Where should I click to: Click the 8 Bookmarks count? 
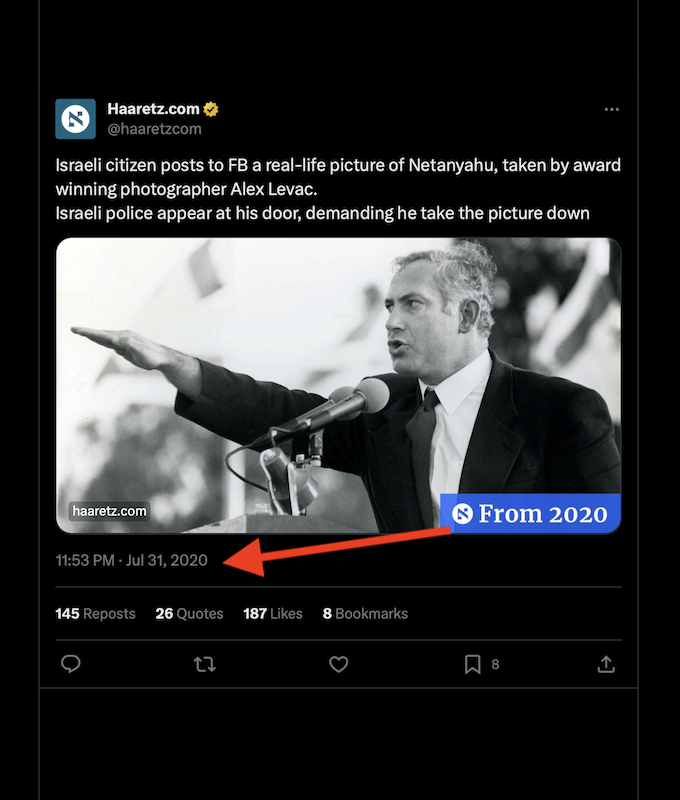click(x=365, y=614)
